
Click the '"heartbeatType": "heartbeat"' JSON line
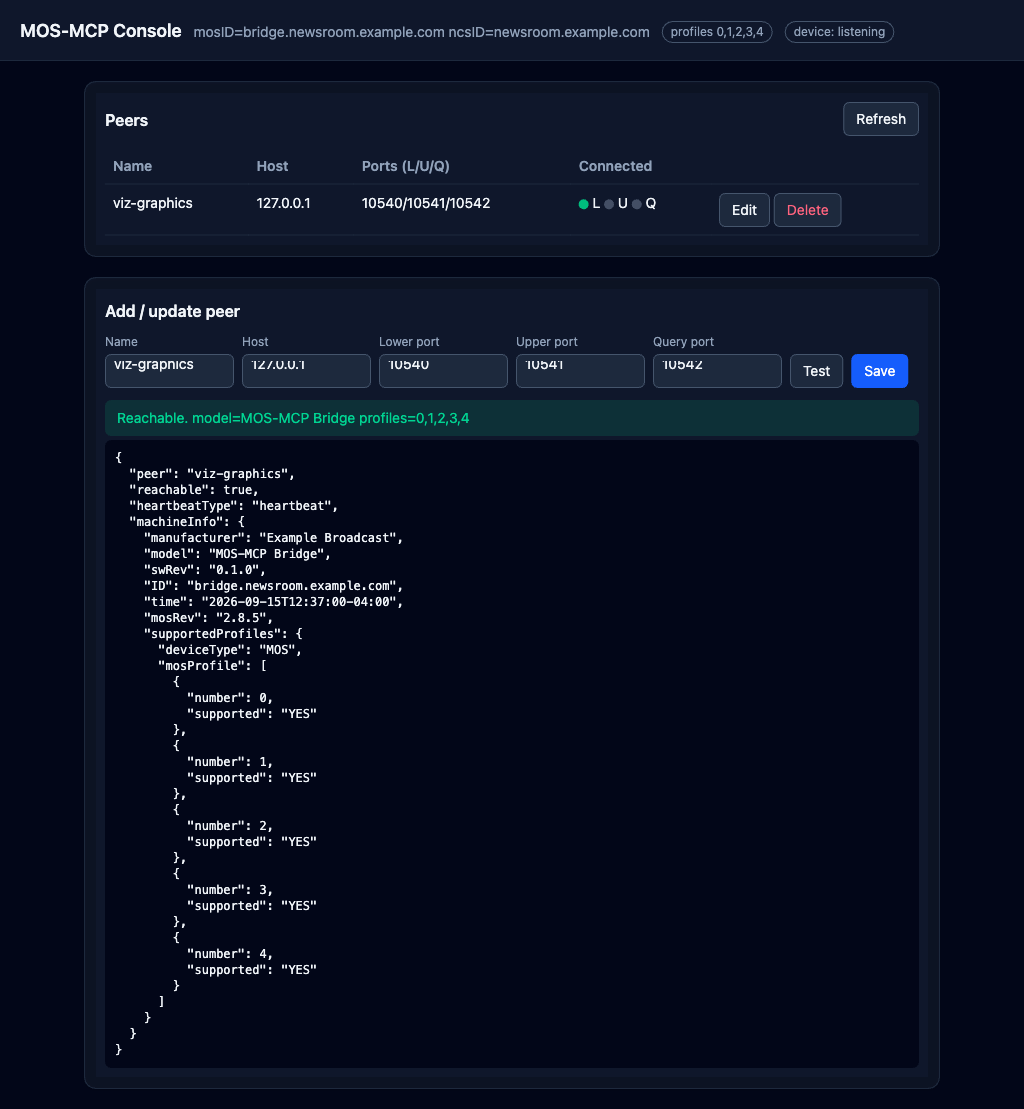pos(233,506)
